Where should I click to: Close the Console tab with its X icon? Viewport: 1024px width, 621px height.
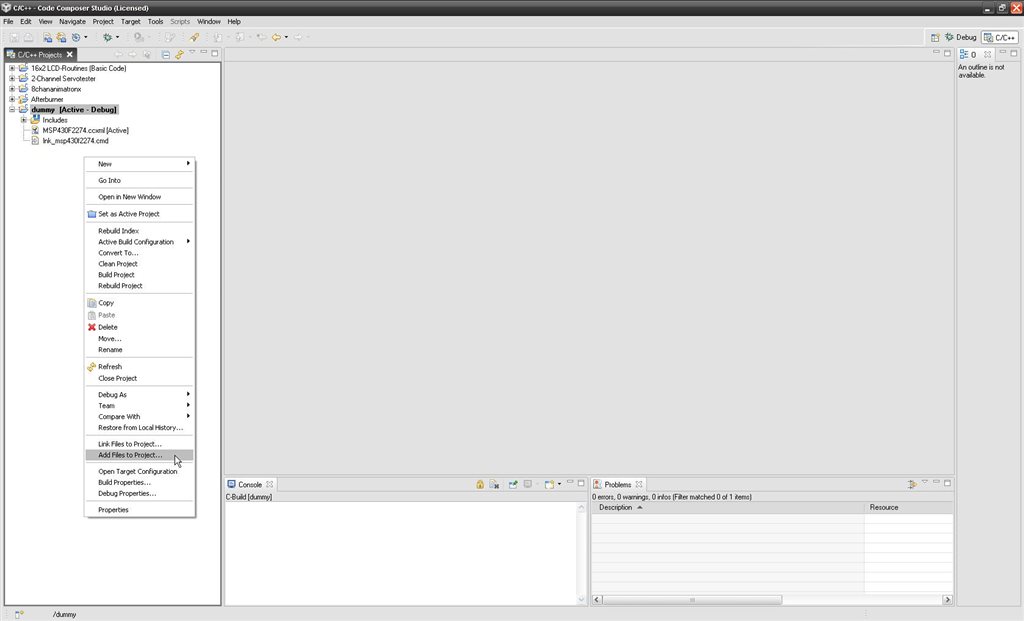(269, 485)
